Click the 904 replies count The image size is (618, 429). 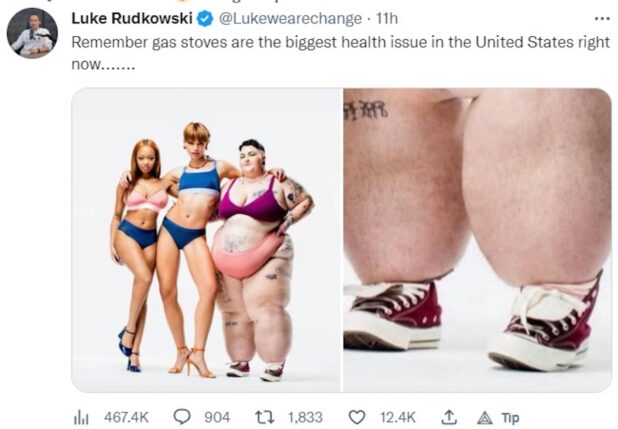[217, 417]
